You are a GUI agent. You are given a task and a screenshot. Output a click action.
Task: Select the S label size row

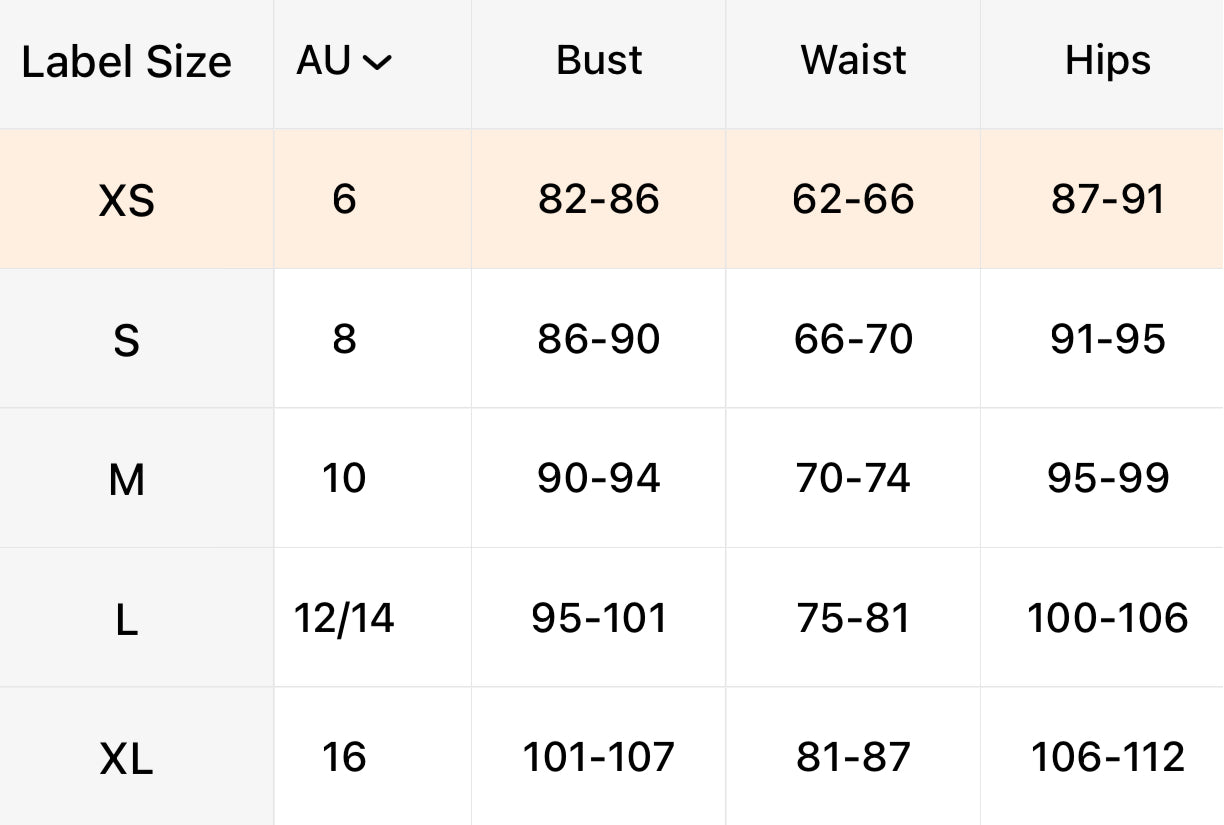[x=127, y=340]
